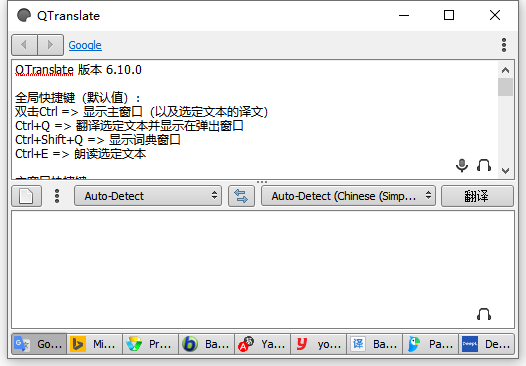Select the Baidu service tab

pyautogui.click(x=375, y=344)
